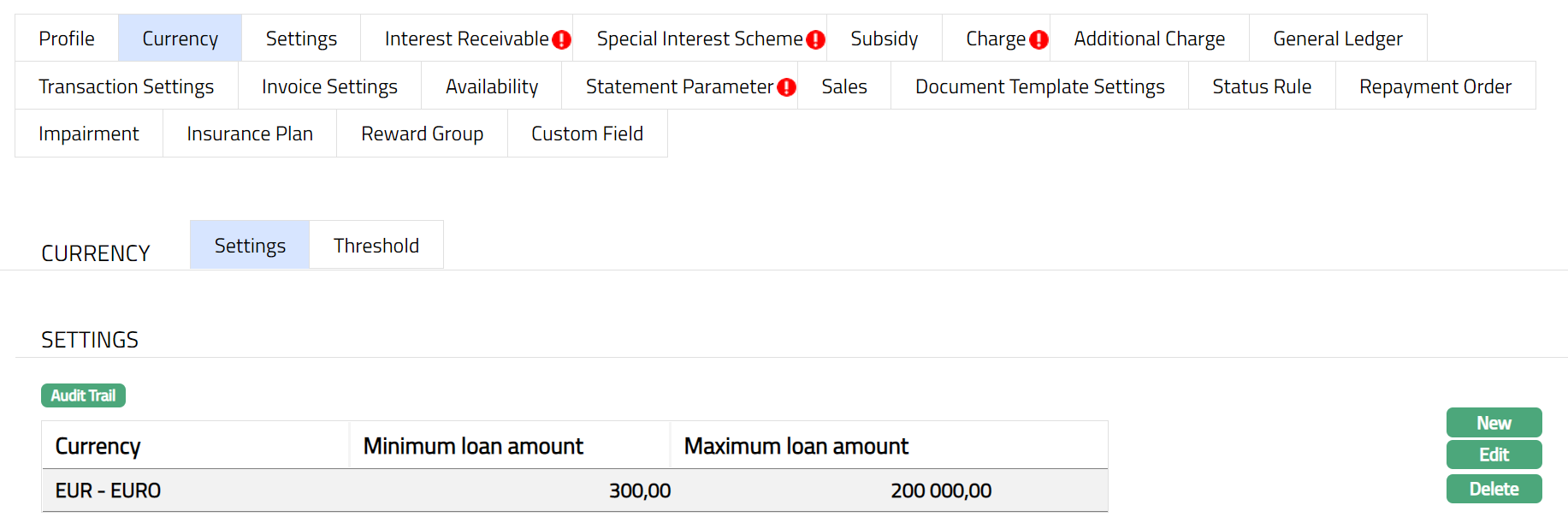Click the red alert icon beside Charge

(1038, 39)
